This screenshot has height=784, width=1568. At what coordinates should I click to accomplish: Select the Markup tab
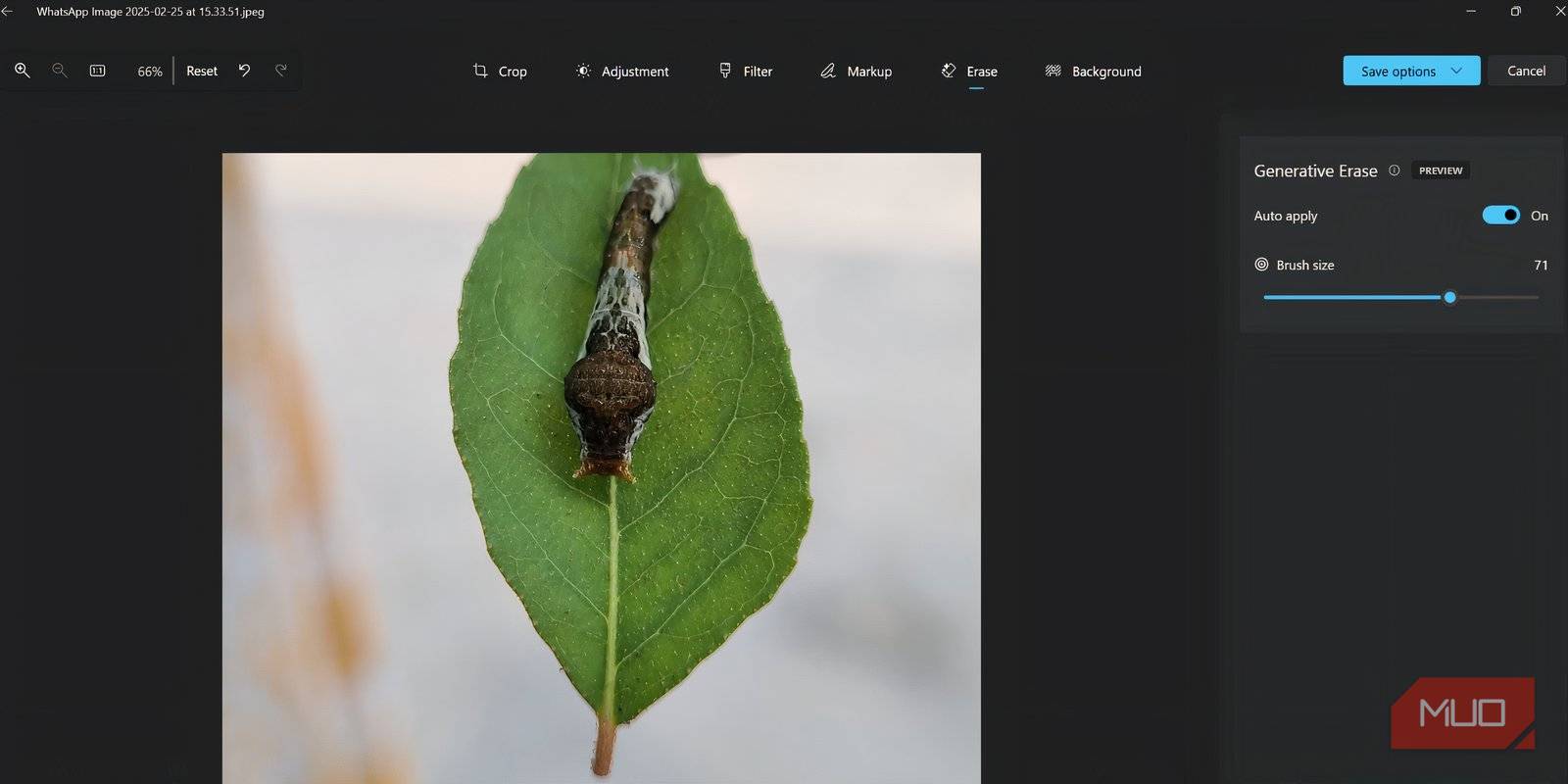tap(856, 72)
